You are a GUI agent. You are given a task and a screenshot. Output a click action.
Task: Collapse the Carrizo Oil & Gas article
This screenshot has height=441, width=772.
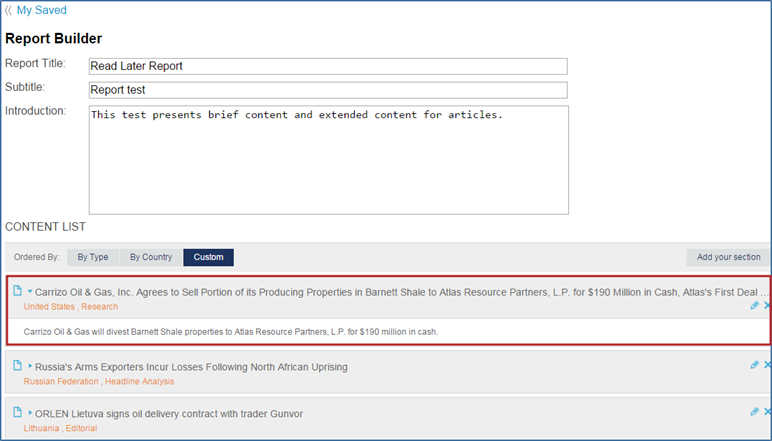(30, 291)
